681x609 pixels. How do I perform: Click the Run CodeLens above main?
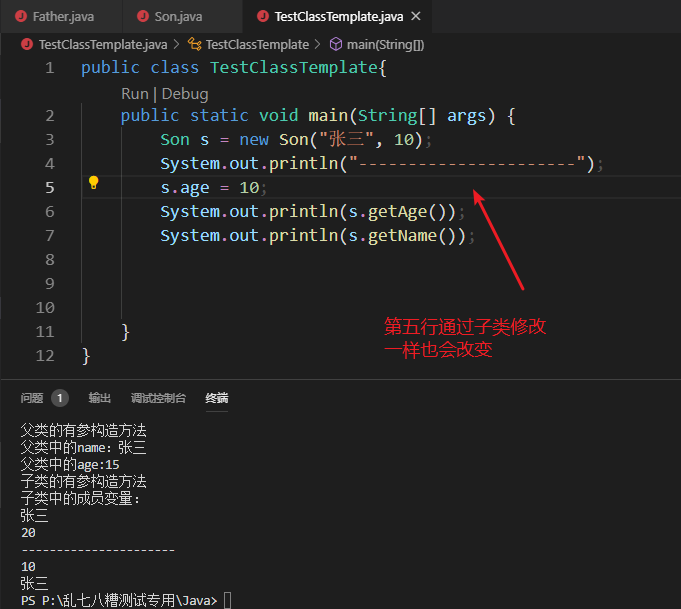pyautogui.click(x=134, y=93)
